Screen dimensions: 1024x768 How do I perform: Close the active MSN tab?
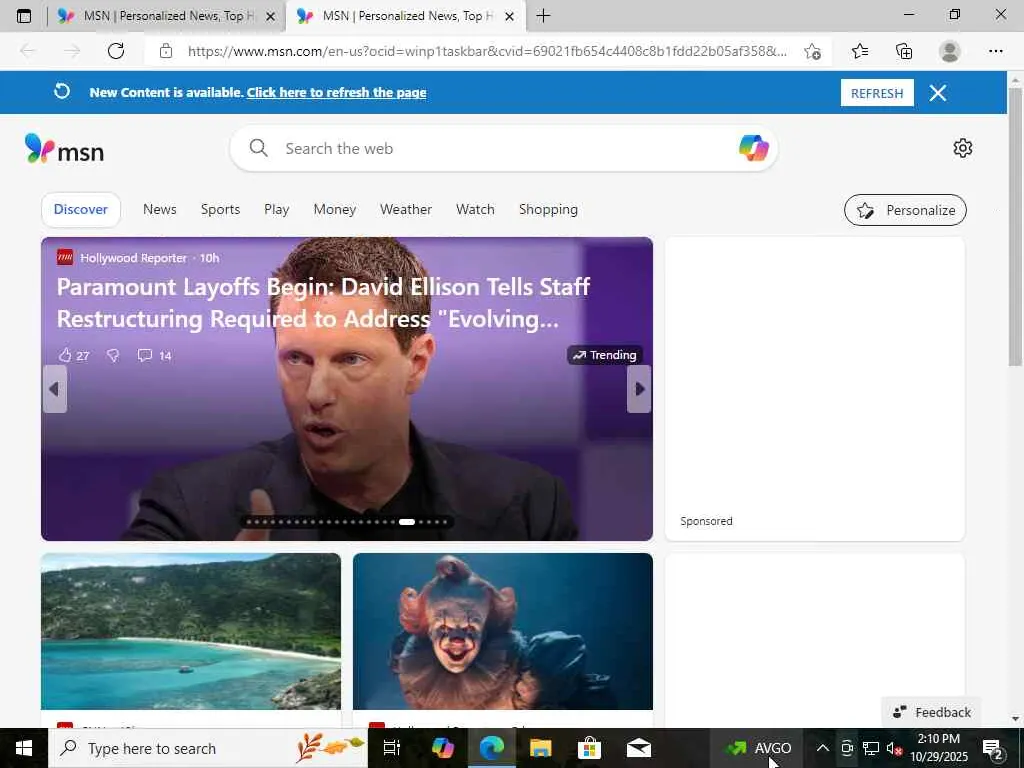[510, 16]
